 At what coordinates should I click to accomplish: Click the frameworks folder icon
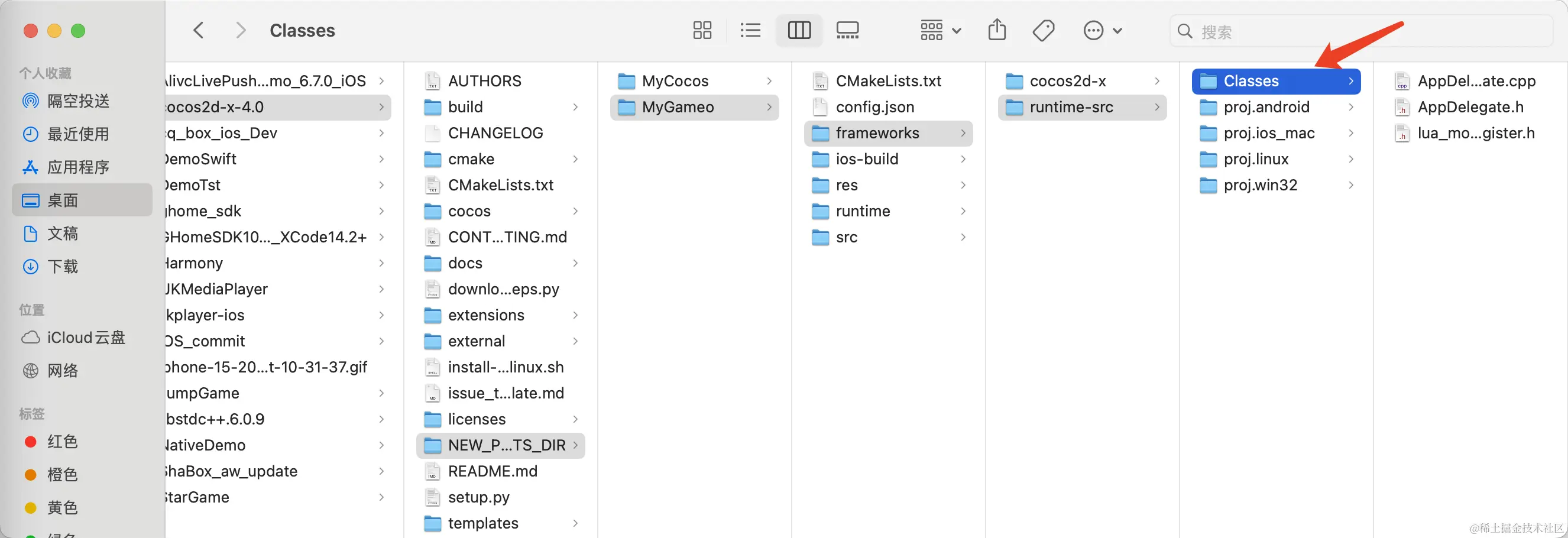click(x=821, y=133)
